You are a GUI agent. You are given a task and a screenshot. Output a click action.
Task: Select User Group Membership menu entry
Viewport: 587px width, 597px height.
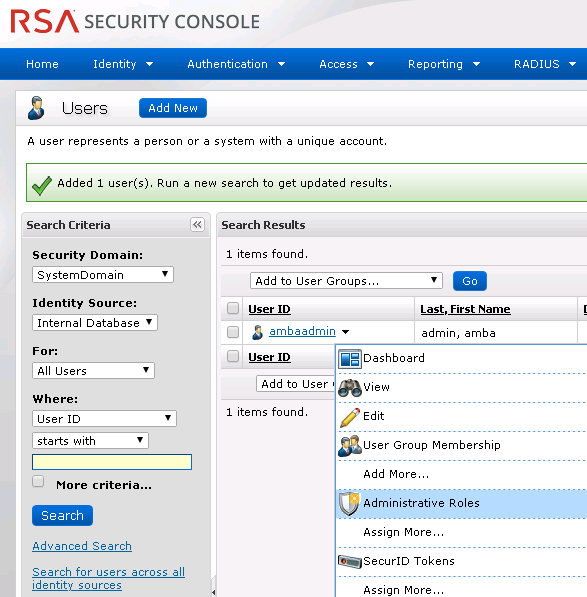click(461, 445)
